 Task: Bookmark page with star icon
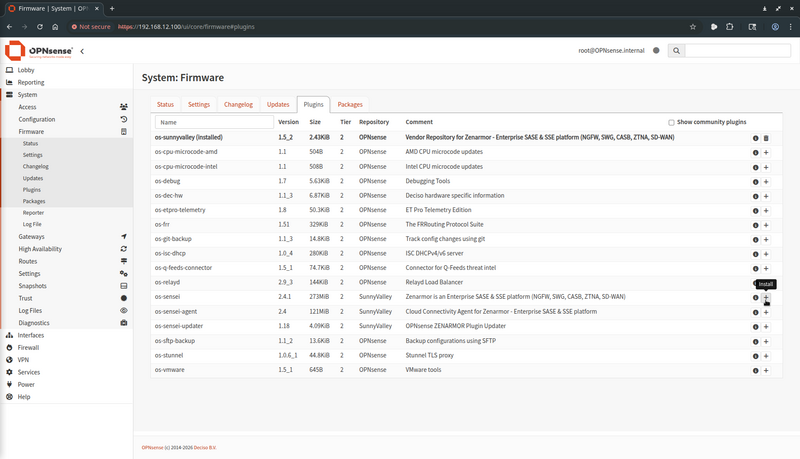tap(693, 27)
